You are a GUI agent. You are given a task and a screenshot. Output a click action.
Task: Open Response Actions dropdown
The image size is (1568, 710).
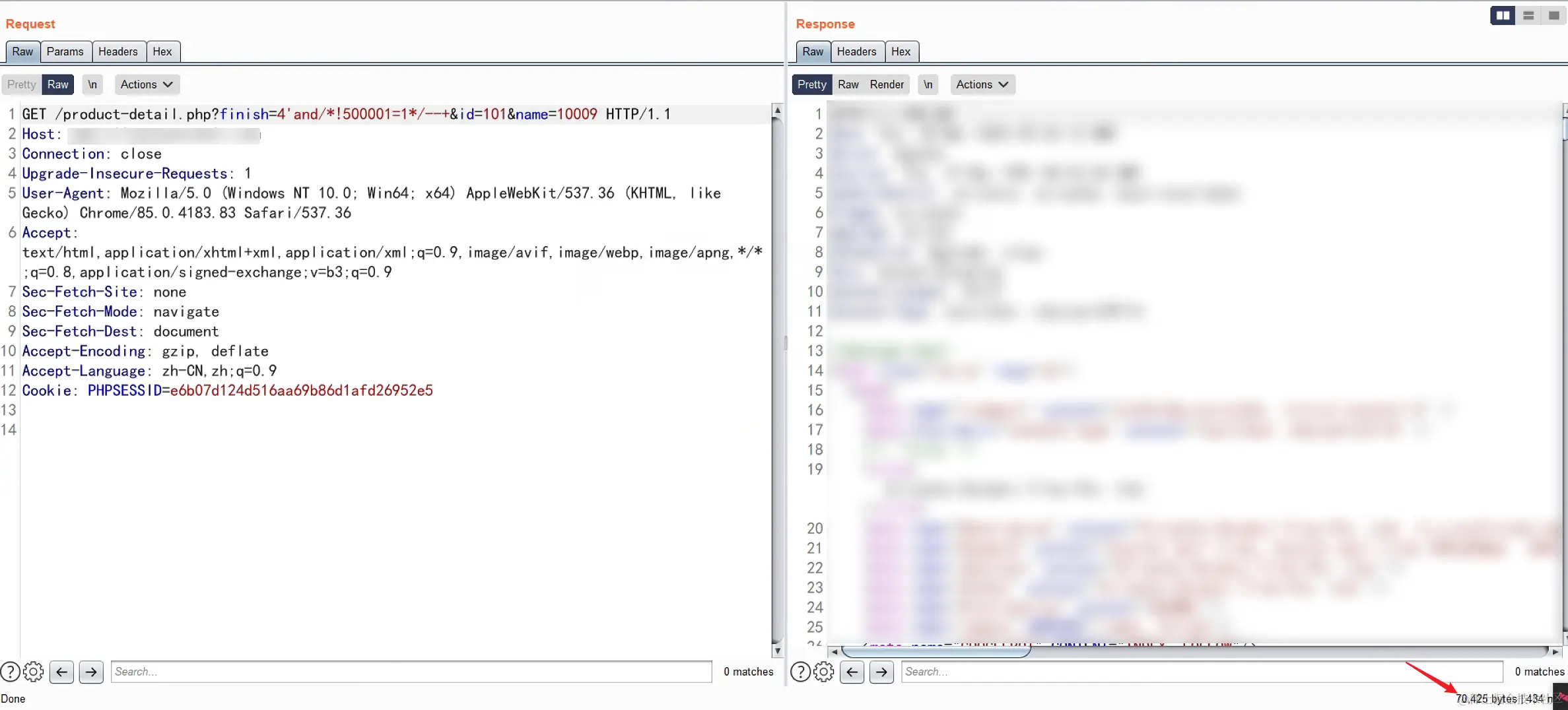983,84
